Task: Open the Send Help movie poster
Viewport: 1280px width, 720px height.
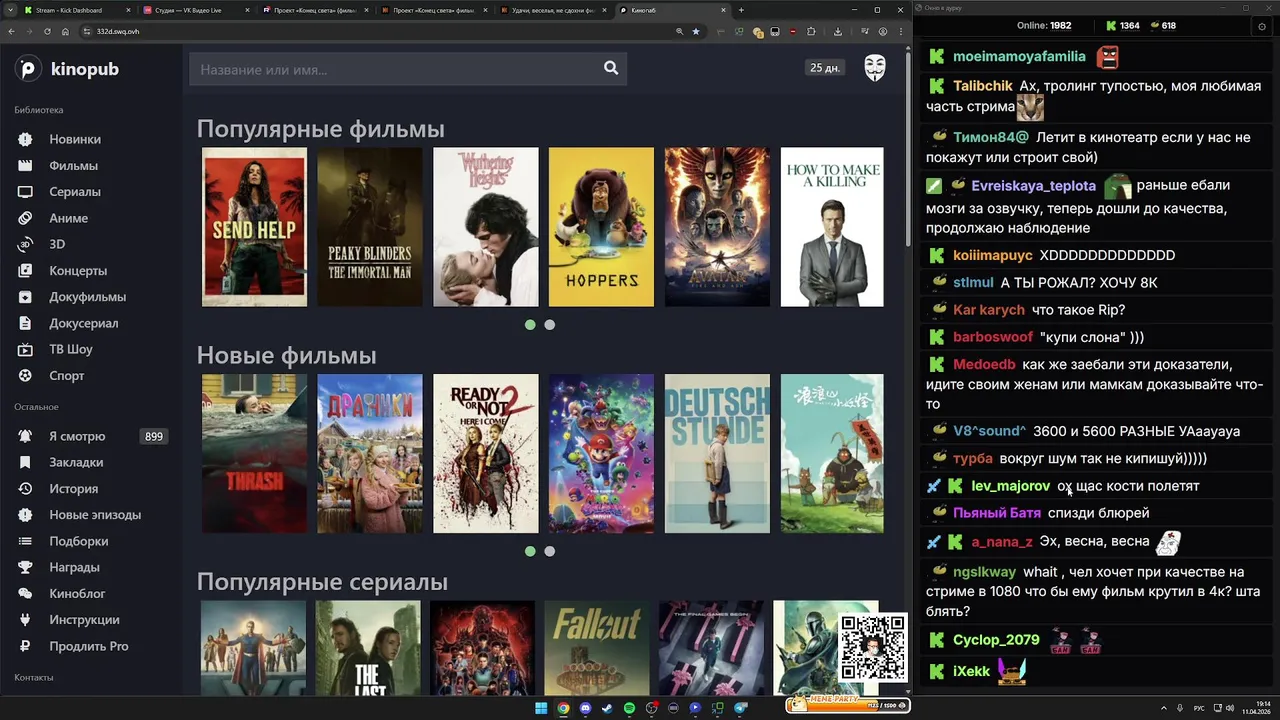Action: 254,227
